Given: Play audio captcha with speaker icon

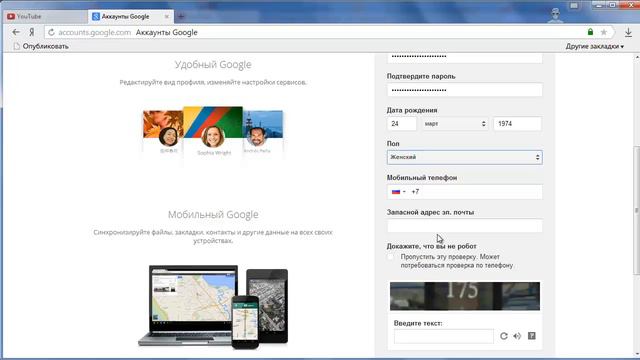Looking at the screenshot, I should coord(517,336).
